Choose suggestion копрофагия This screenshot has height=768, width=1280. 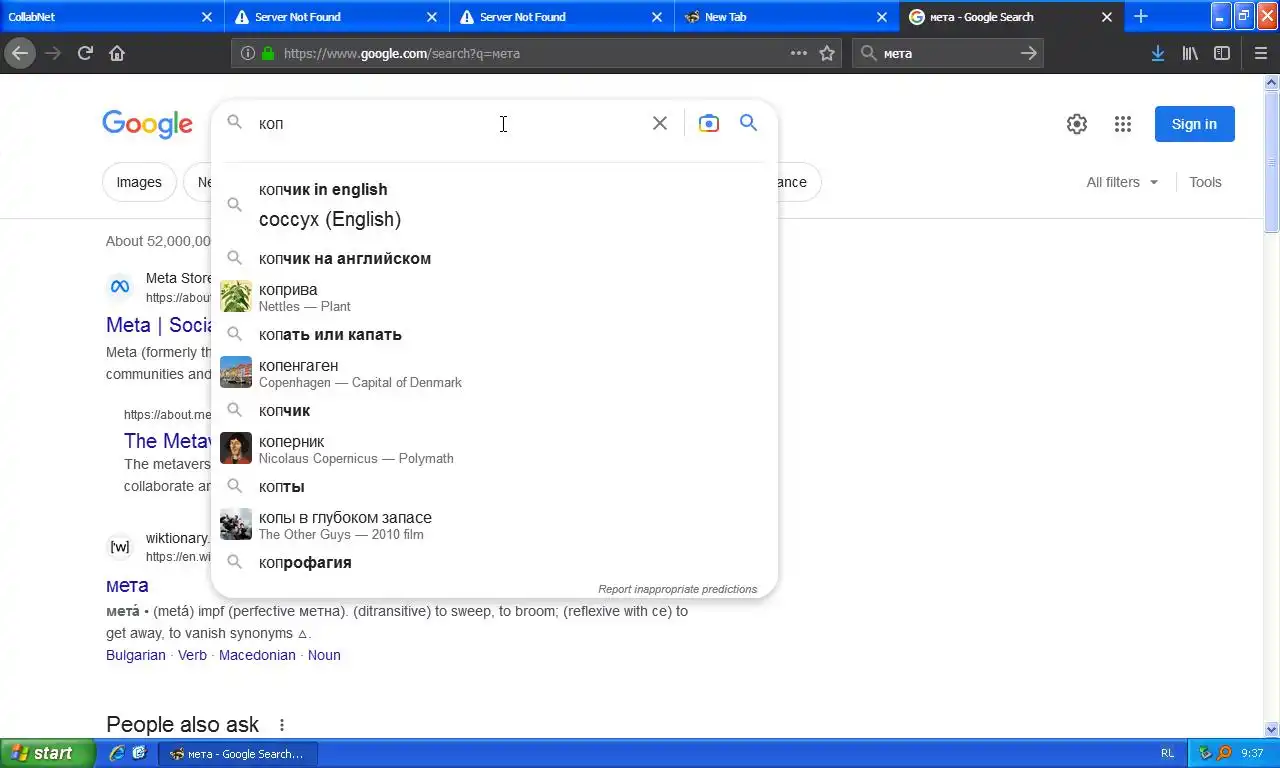(494, 562)
